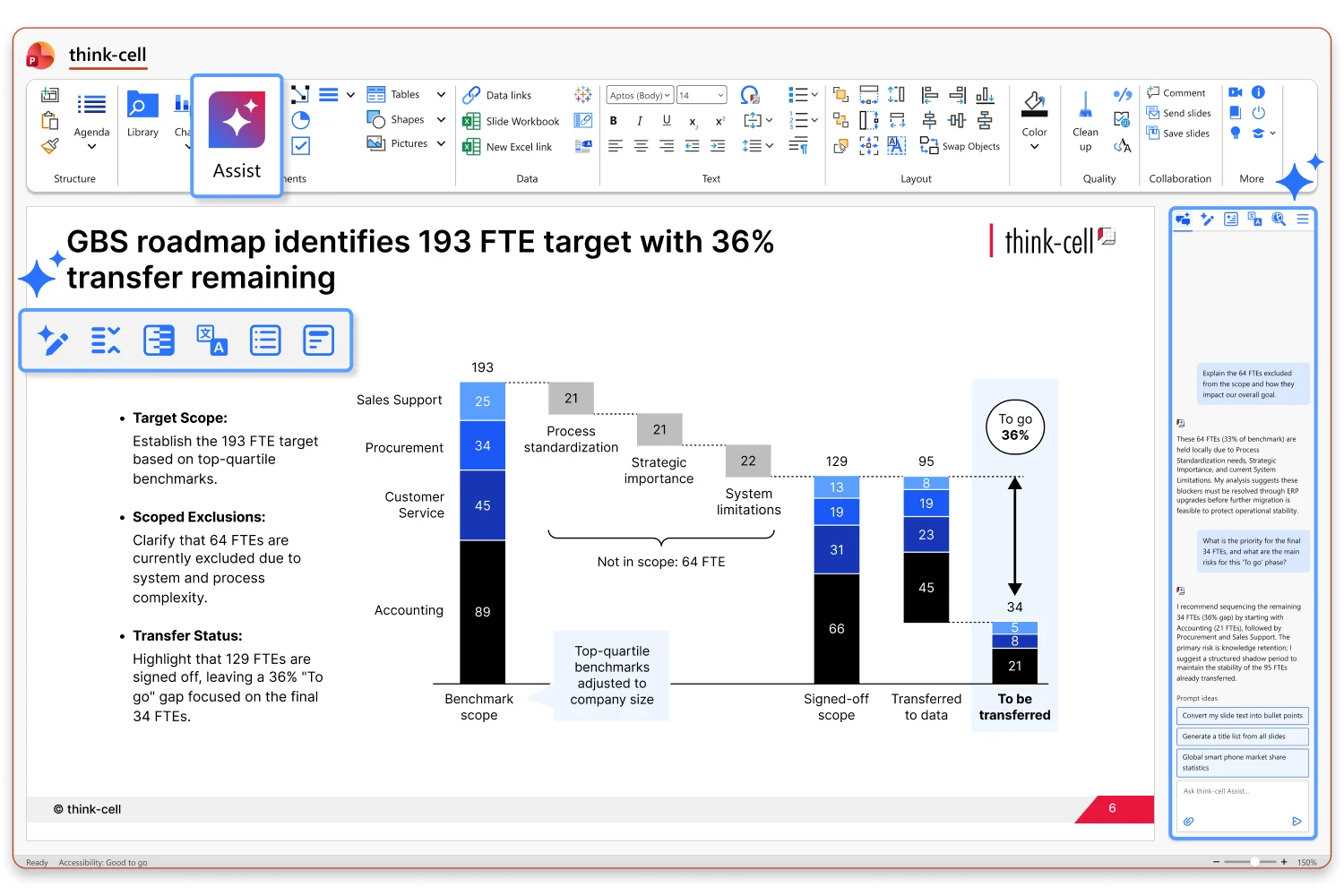Adjust the zoom slider in status bar

pyautogui.click(x=1249, y=862)
